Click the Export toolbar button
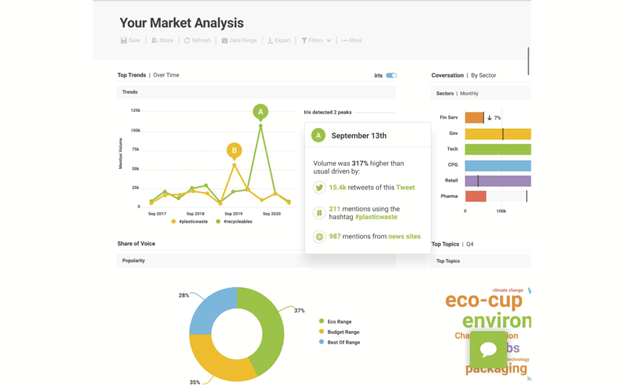Screen dimensions: 624x389 click(x=279, y=40)
